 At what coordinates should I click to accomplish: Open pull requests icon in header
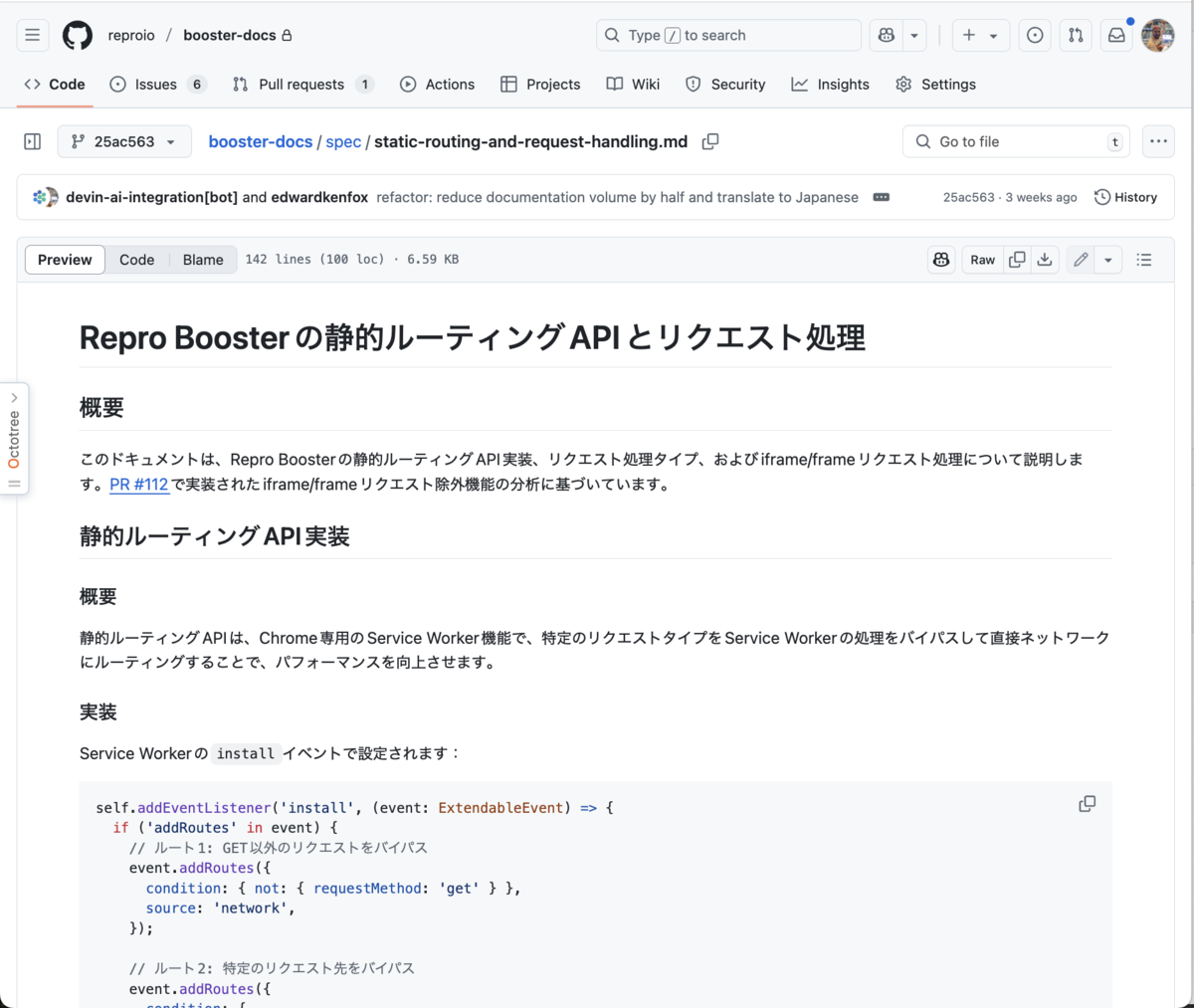tap(1076, 35)
